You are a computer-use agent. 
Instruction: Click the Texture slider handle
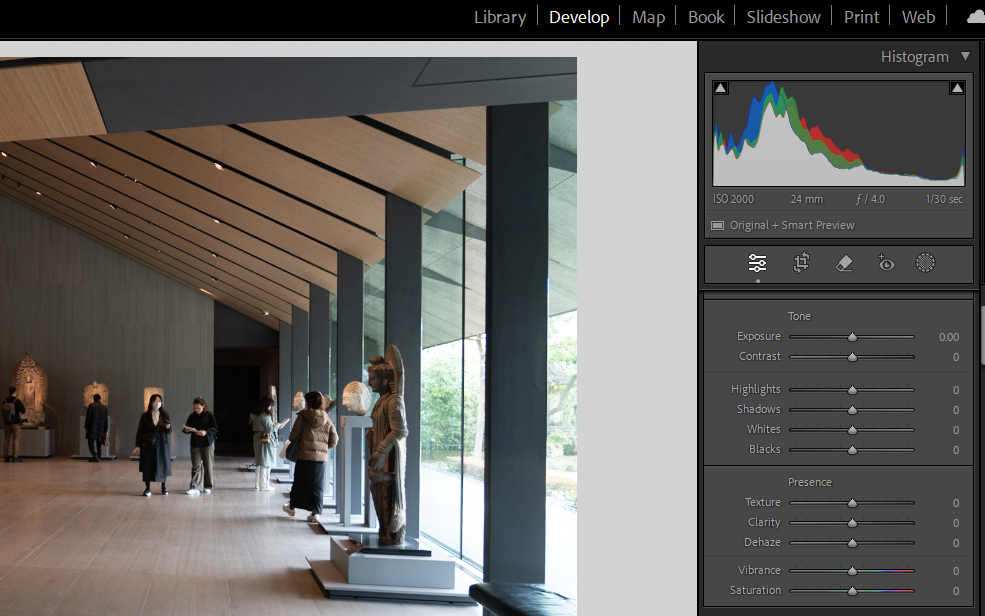852,503
